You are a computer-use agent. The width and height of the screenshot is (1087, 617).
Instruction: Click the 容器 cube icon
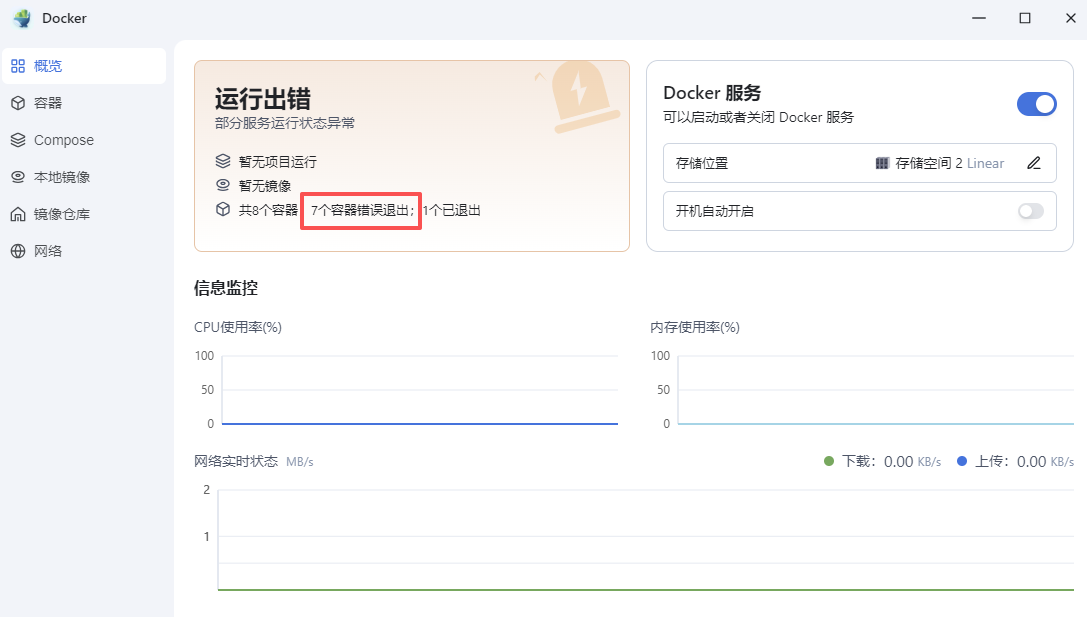pos(18,103)
